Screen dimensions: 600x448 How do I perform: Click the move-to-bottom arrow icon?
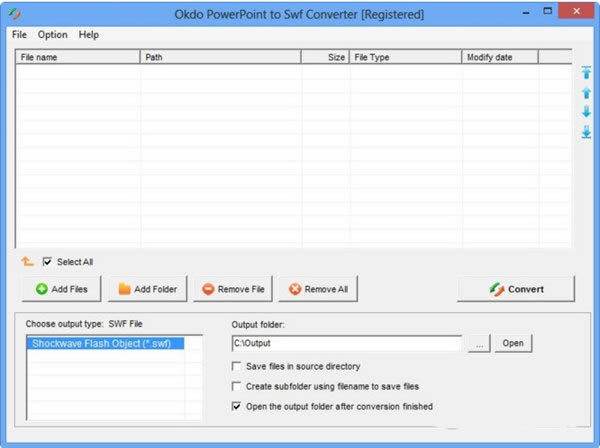coord(586,132)
